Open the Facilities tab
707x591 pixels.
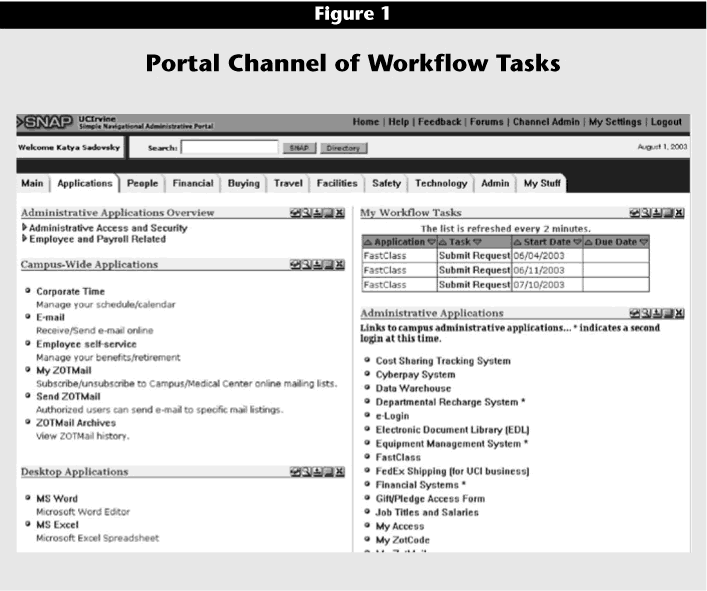[337, 183]
